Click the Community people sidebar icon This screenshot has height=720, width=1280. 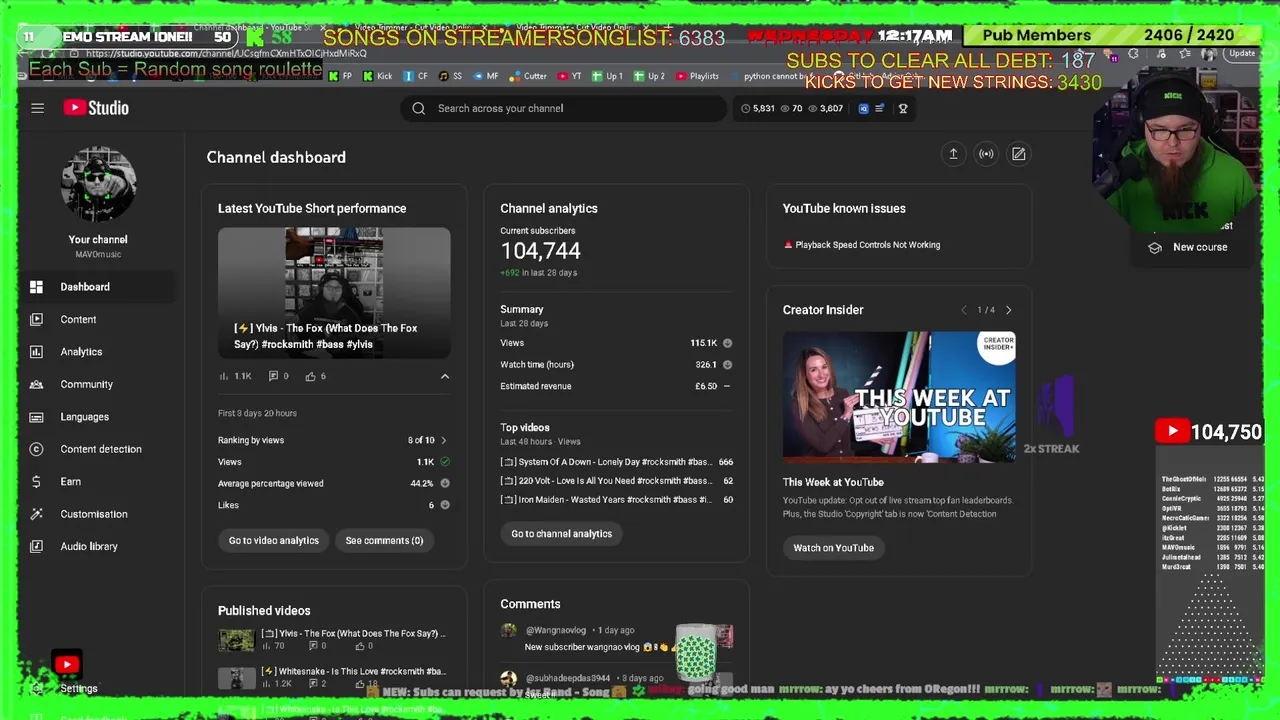[x=36, y=384]
